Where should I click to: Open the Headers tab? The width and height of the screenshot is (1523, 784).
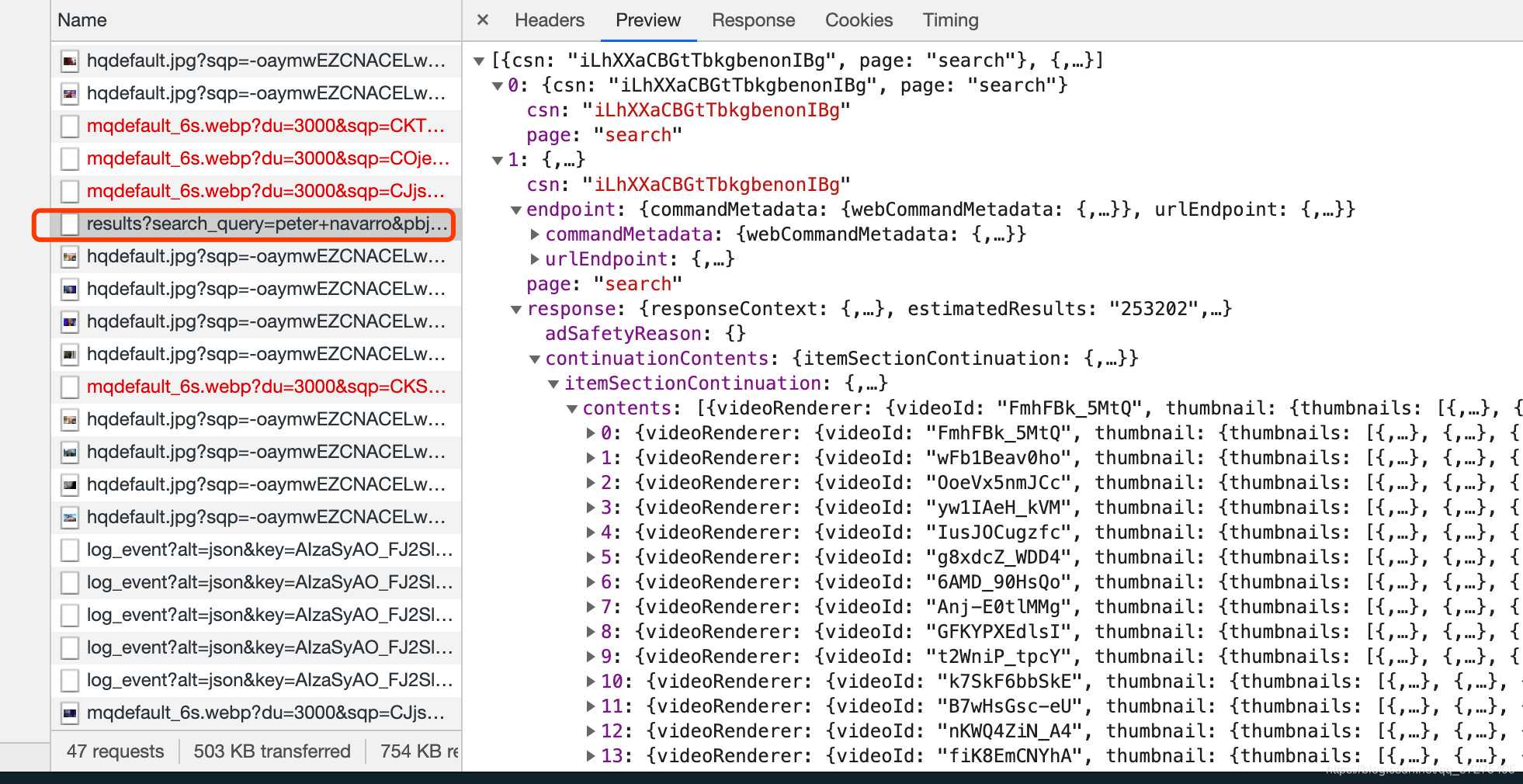(x=550, y=20)
